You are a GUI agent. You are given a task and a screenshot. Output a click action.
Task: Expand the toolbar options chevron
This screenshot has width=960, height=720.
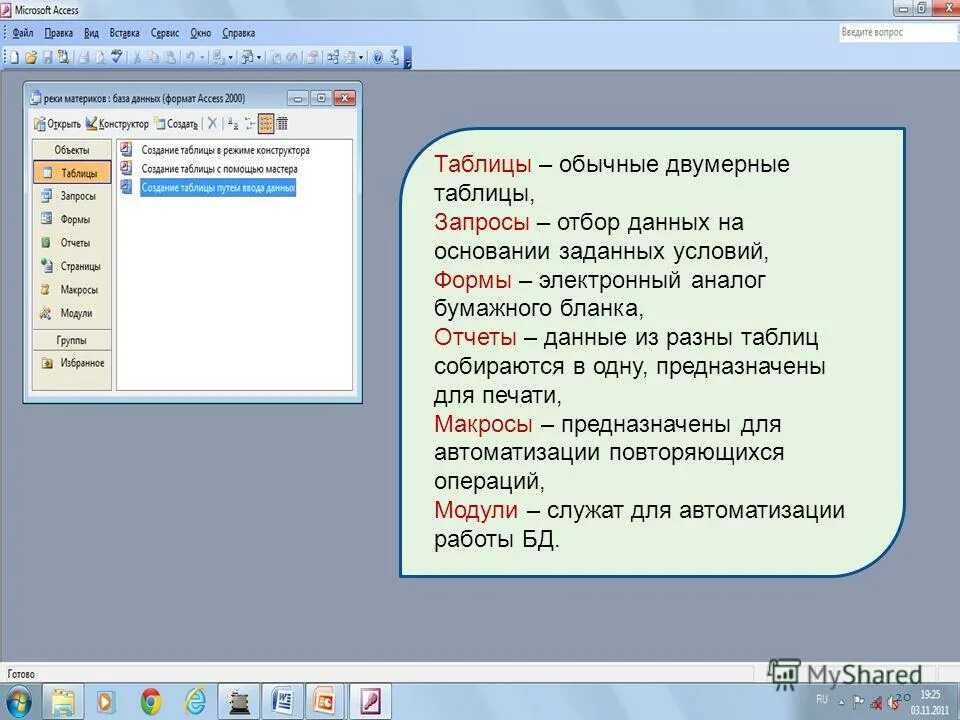pyautogui.click(x=408, y=58)
